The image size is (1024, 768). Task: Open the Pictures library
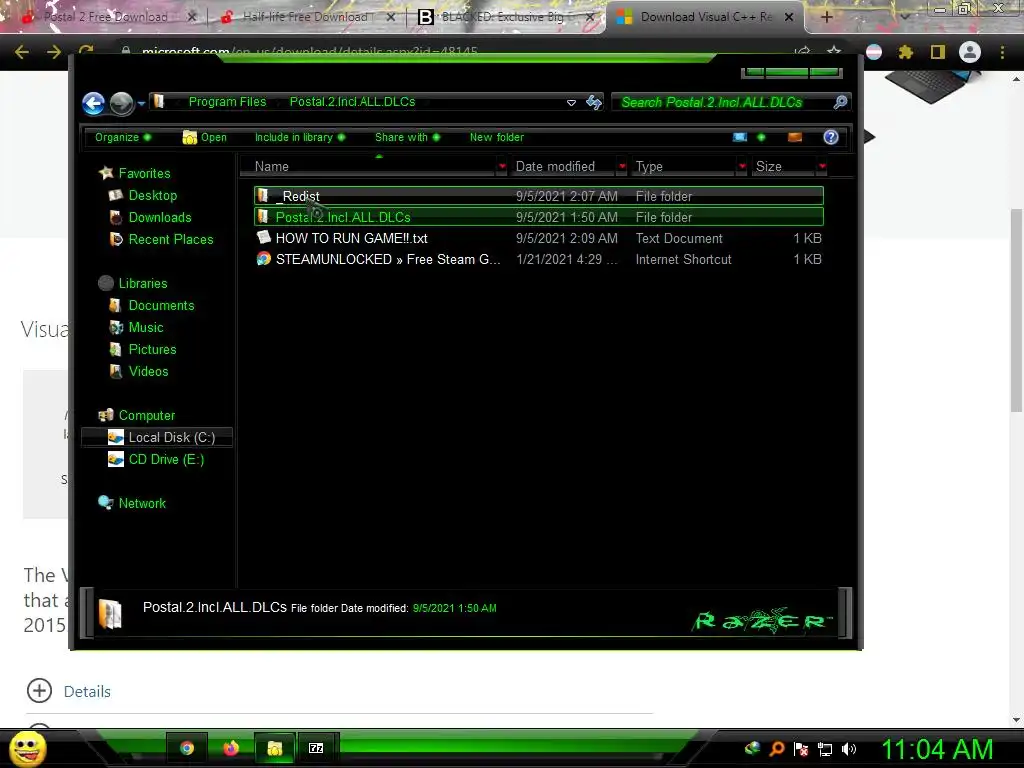tap(152, 349)
